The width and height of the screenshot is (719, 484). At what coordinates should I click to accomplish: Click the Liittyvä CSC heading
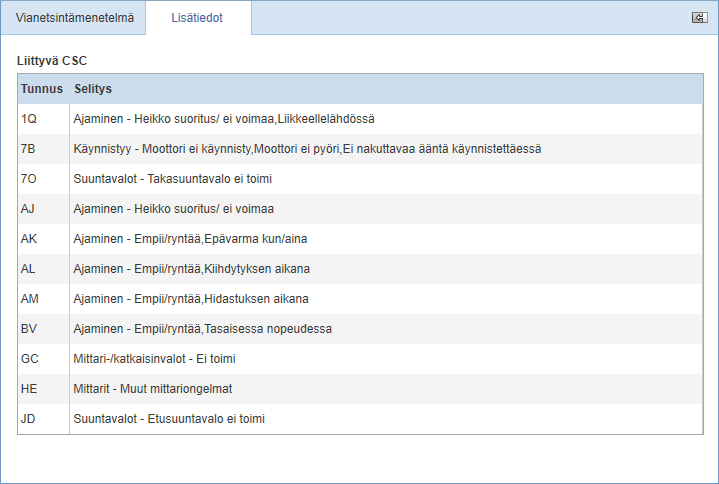click(52, 61)
